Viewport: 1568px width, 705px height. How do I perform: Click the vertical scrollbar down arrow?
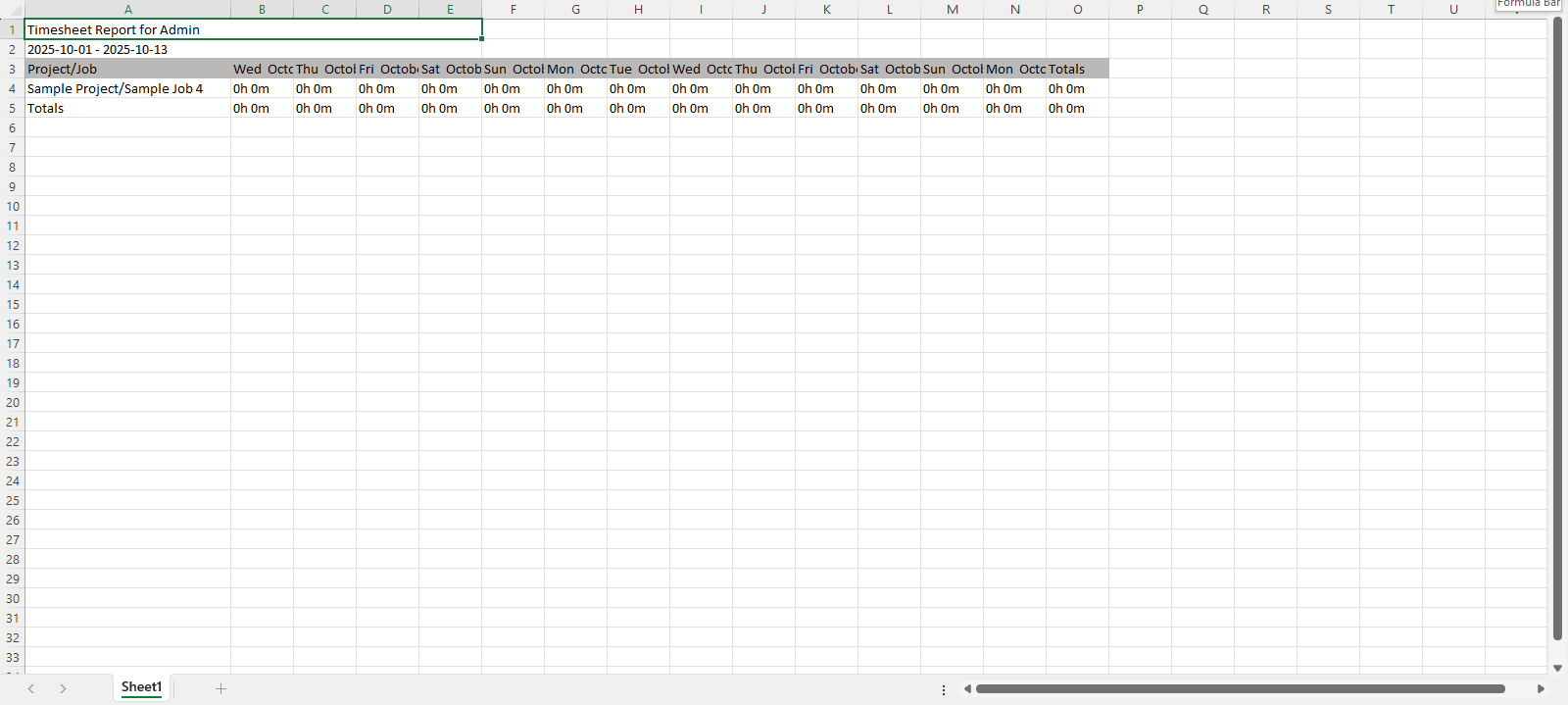[x=1557, y=668]
